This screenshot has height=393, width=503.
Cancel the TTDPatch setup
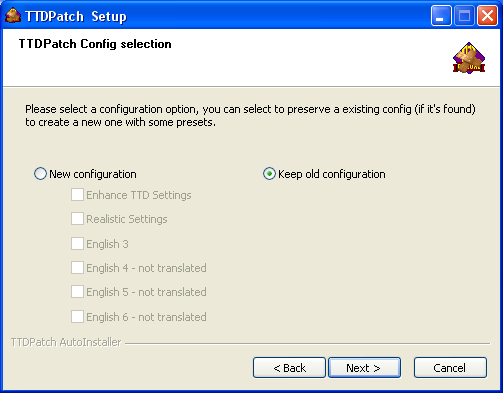click(450, 368)
